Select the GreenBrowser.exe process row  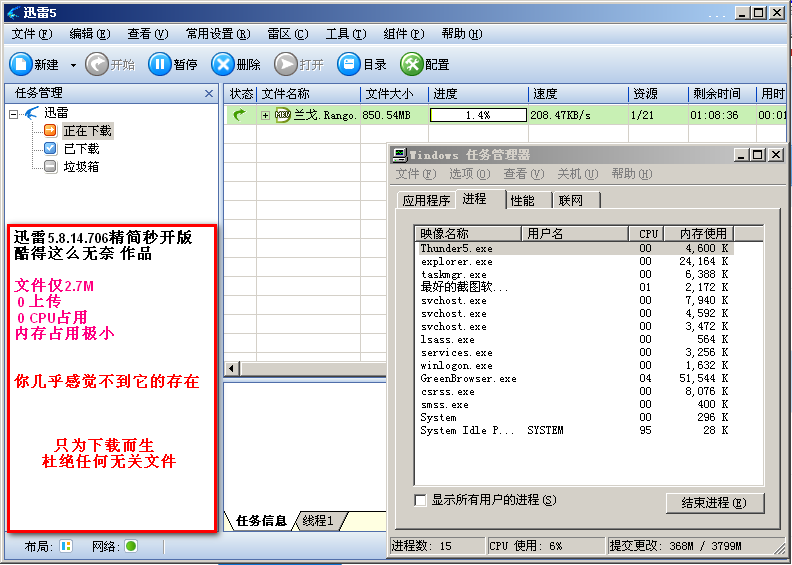[574, 379]
